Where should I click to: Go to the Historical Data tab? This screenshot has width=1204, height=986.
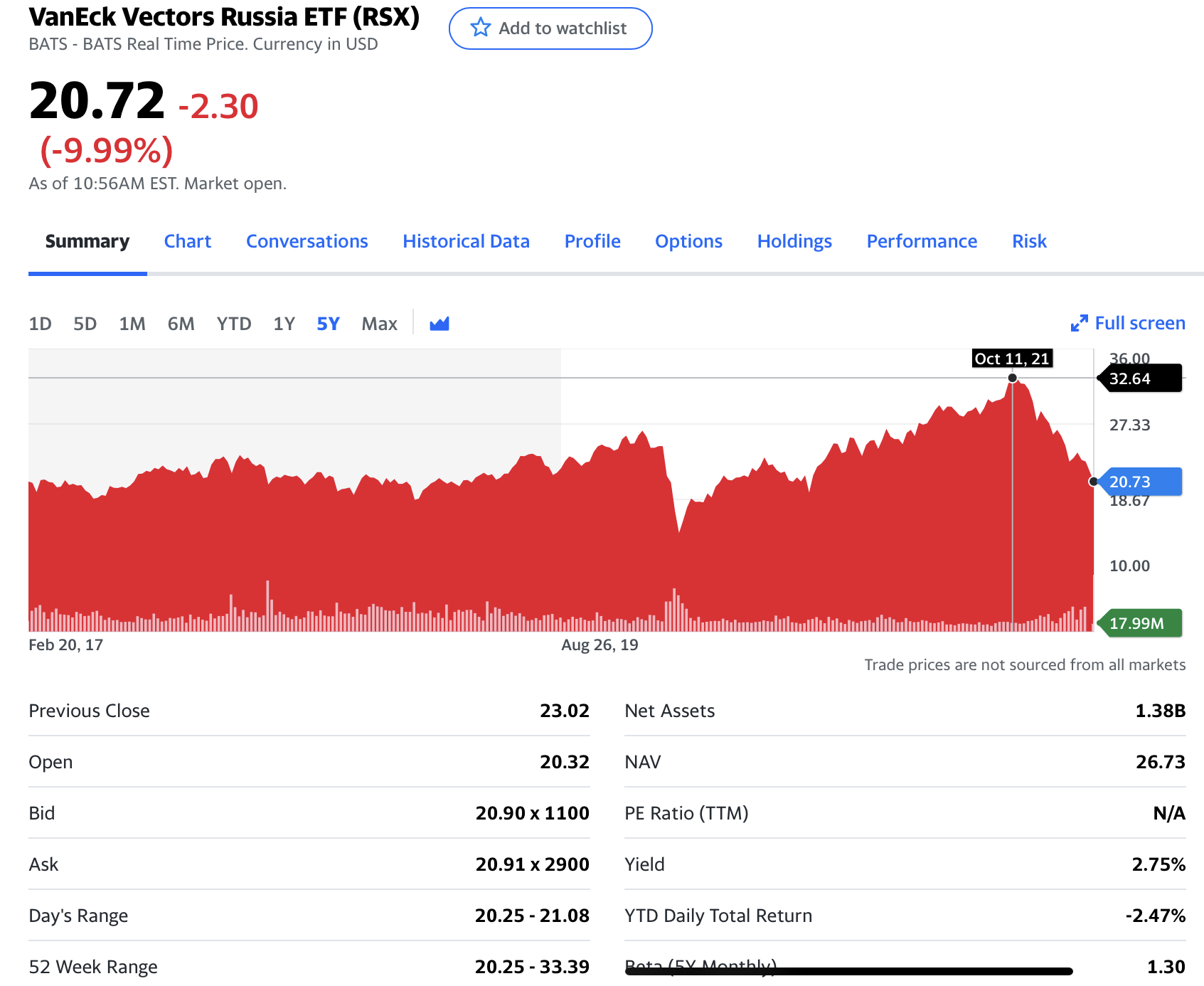(x=467, y=241)
